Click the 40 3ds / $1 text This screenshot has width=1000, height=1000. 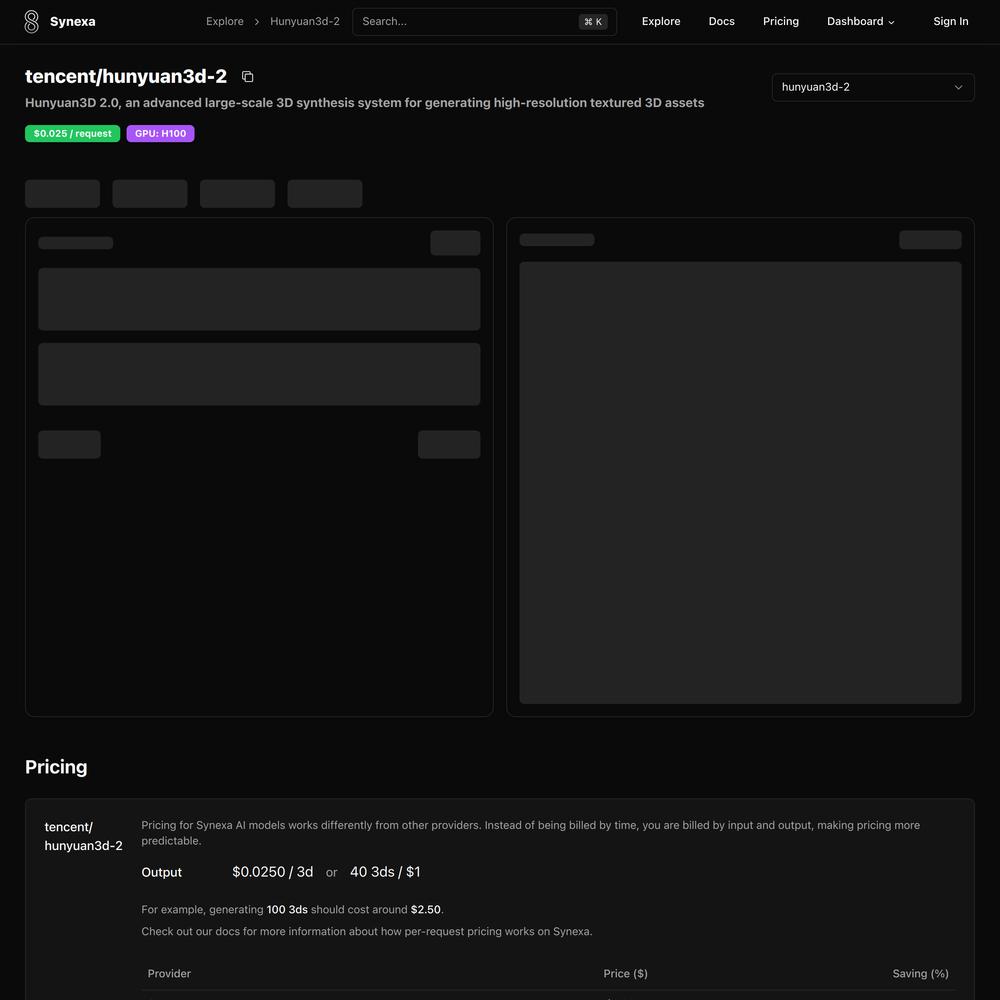click(x=385, y=872)
